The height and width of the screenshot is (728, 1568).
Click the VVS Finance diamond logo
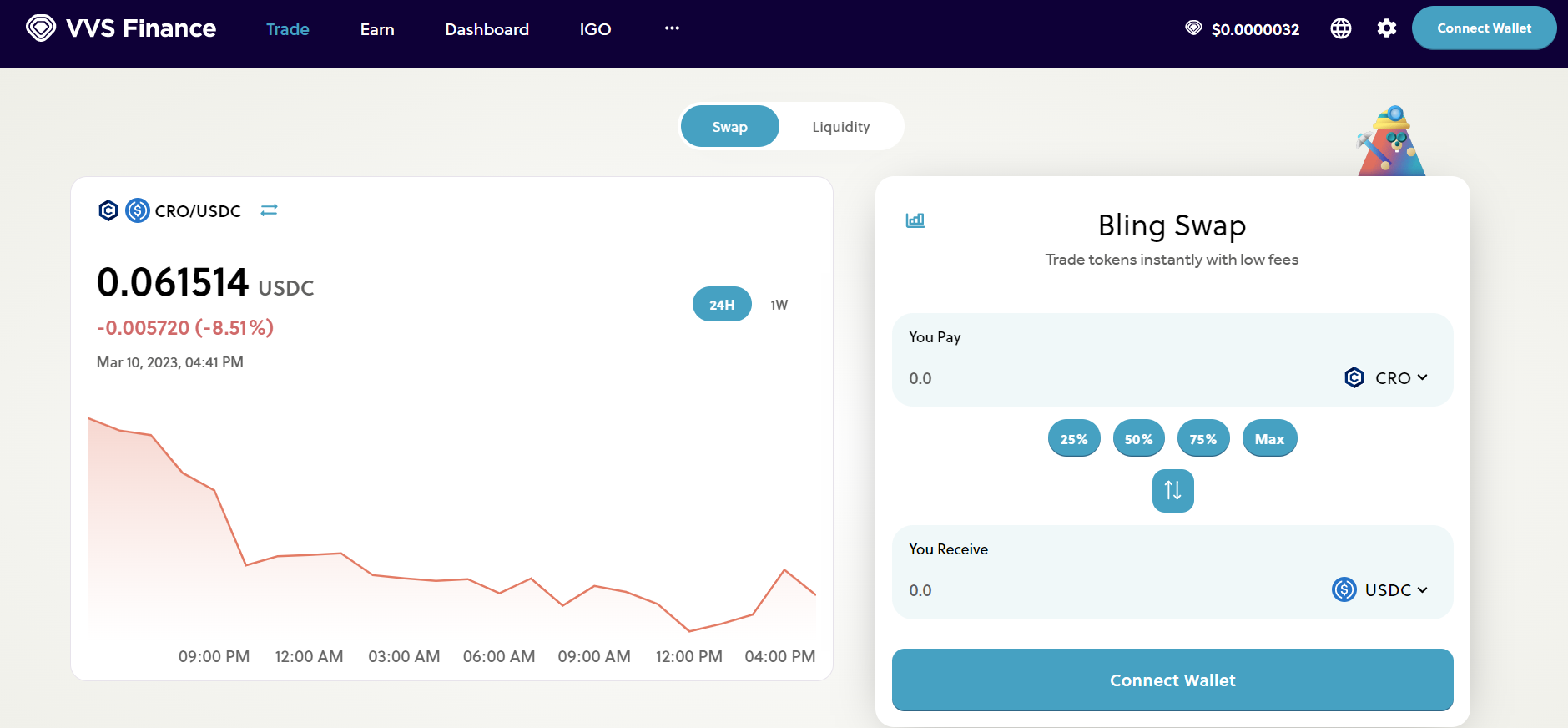pos(41,28)
